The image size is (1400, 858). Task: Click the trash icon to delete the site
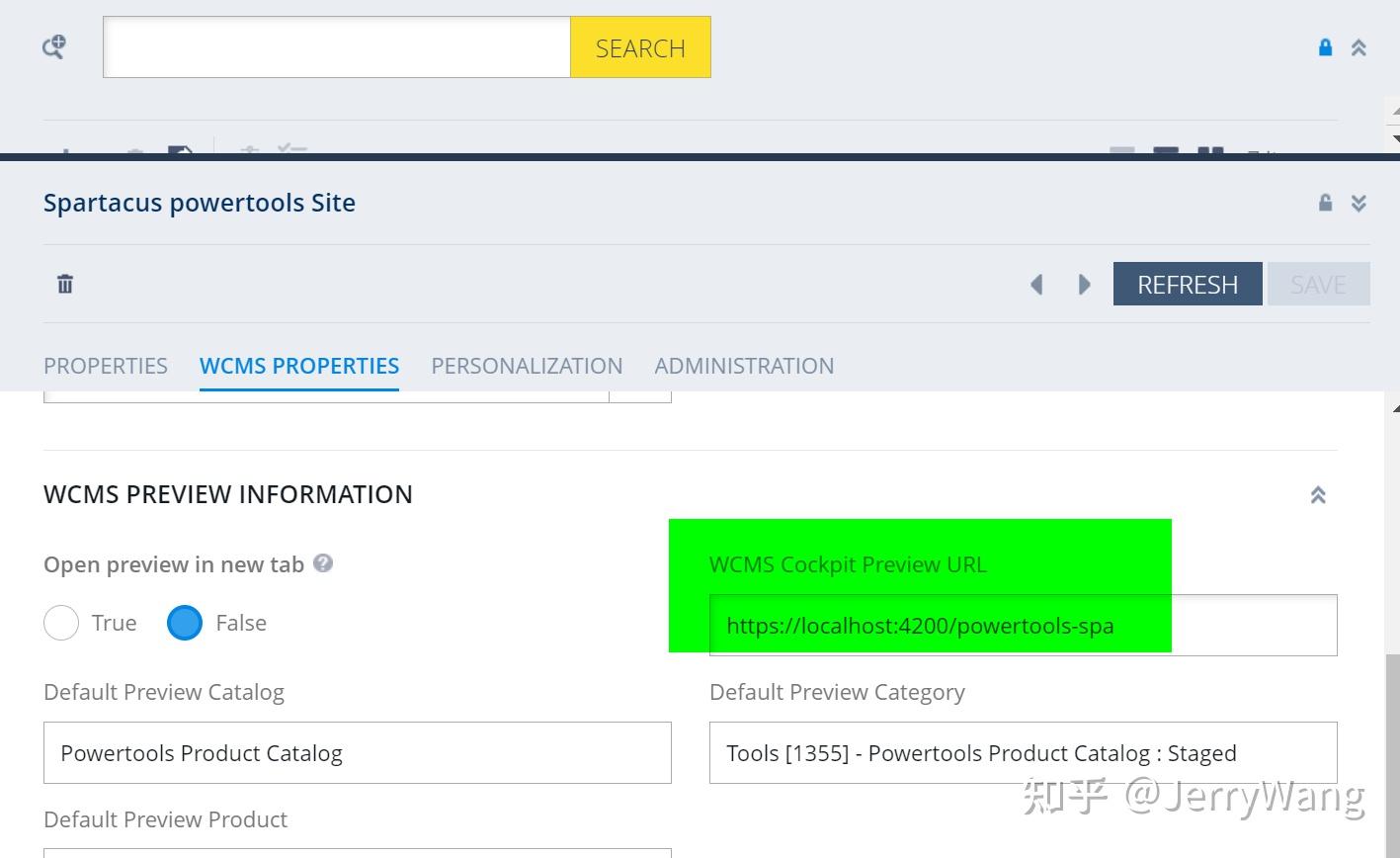[64, 284]
